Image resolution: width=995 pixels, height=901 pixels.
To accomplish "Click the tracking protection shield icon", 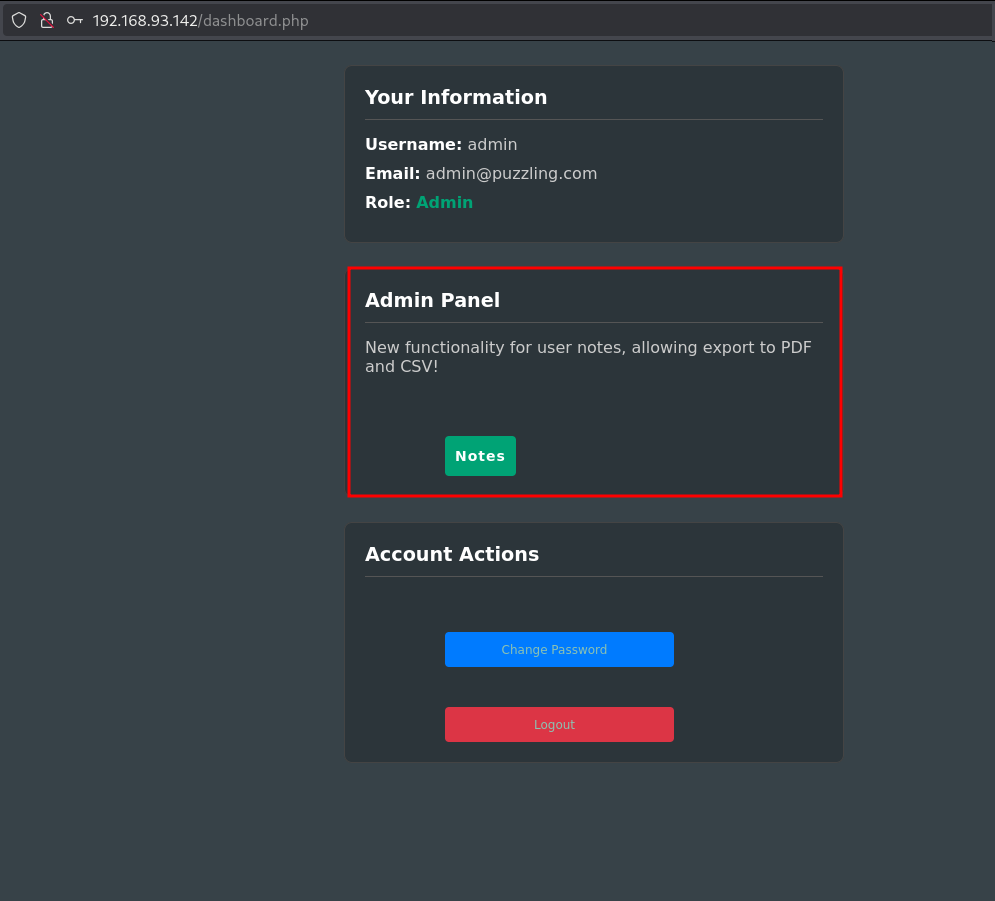I will (19, 20).
